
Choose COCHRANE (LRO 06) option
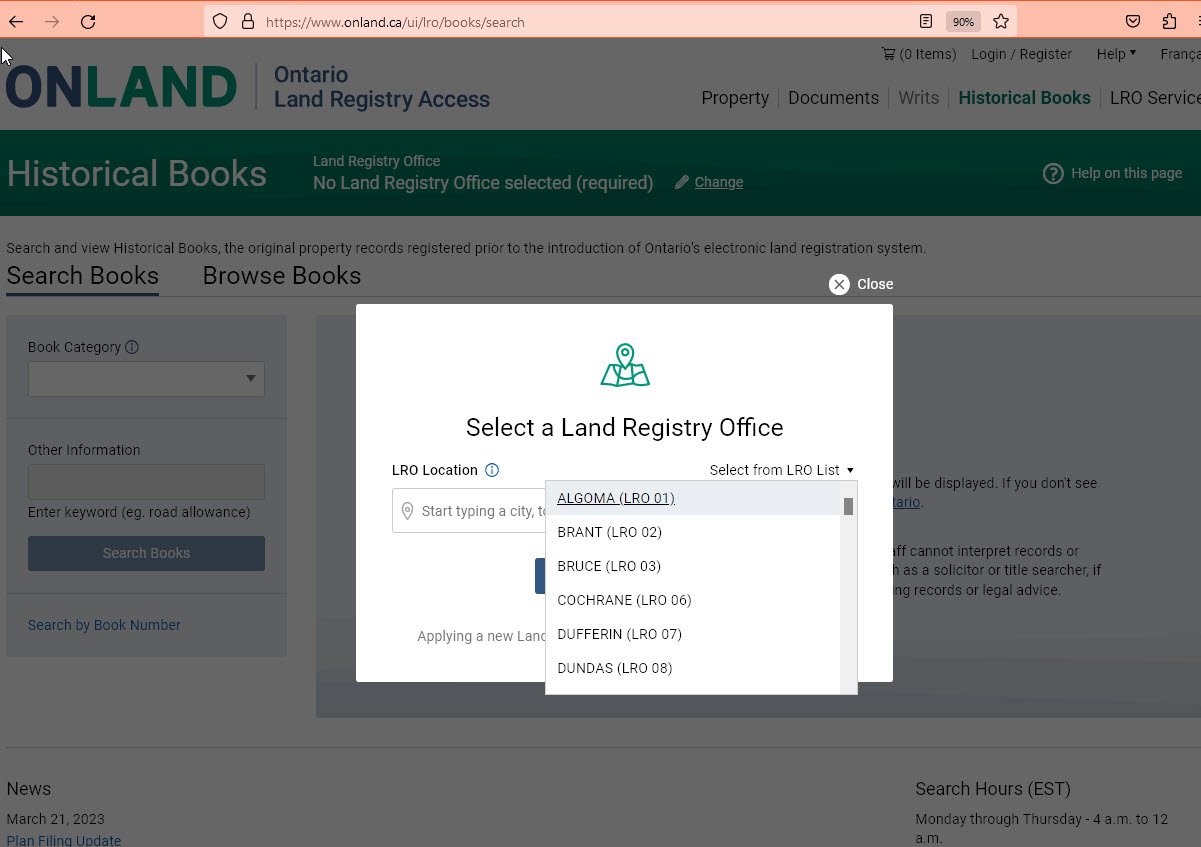pos(624,600)
